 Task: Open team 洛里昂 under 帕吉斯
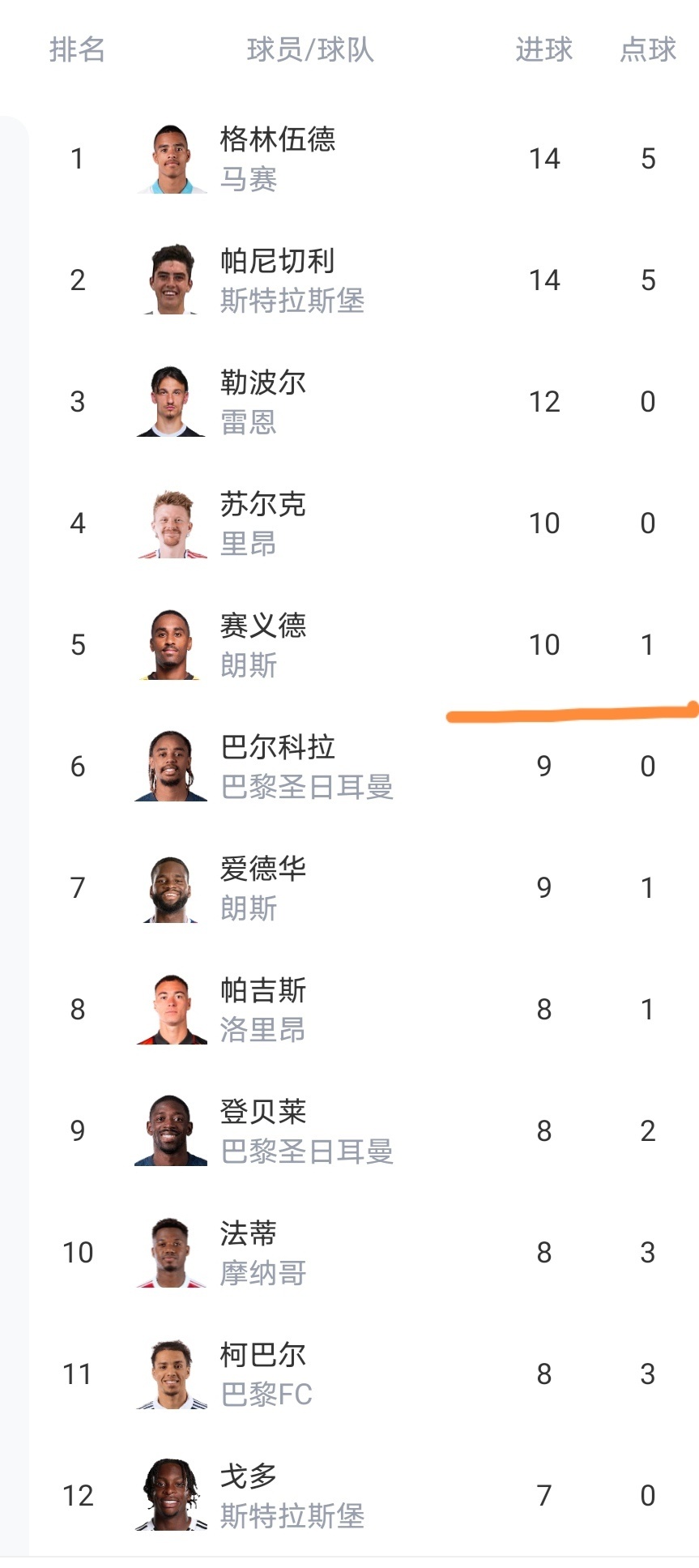pos(263,1030)
